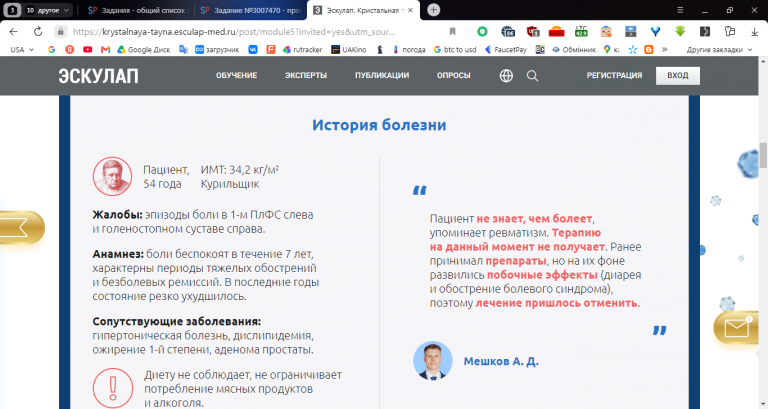Click the ВХОД login button

tap(678, 75)
